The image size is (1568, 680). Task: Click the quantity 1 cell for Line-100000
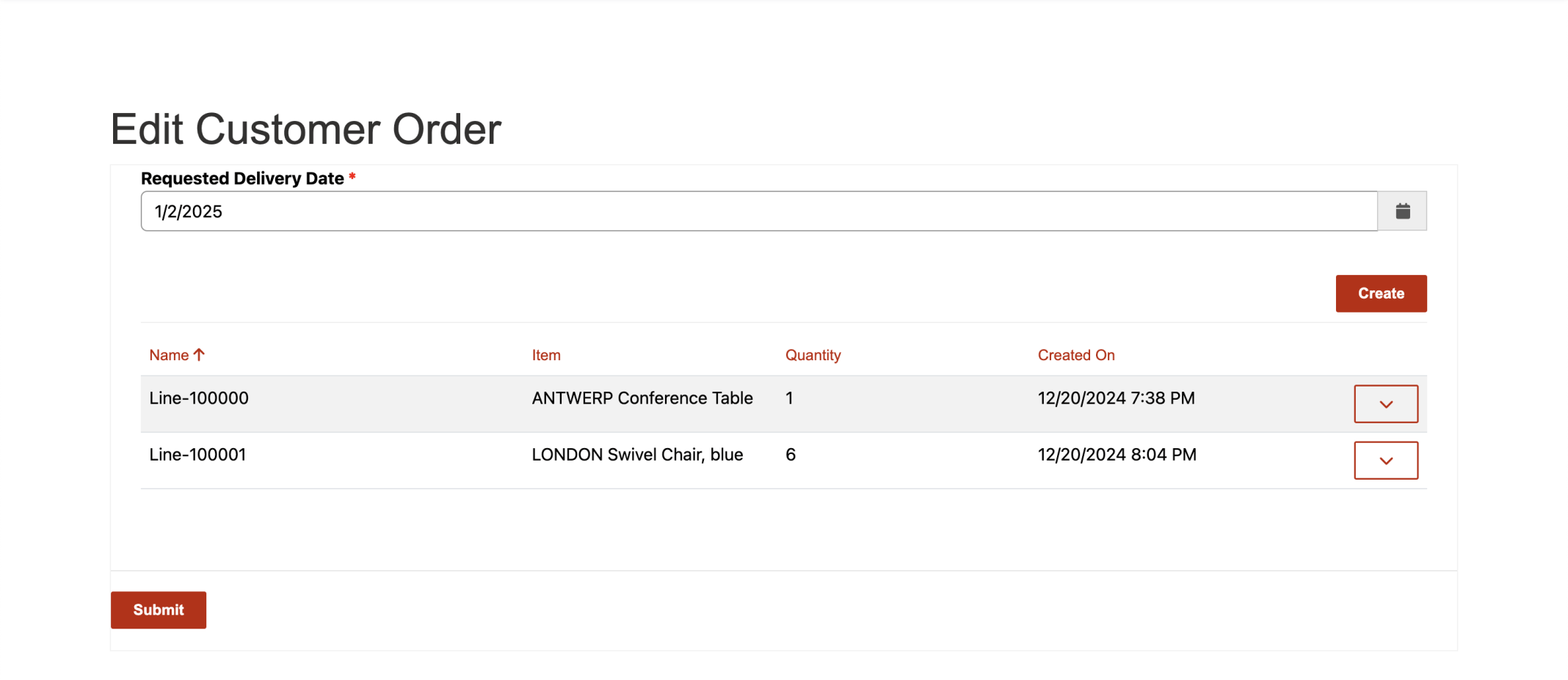point(789,398)
